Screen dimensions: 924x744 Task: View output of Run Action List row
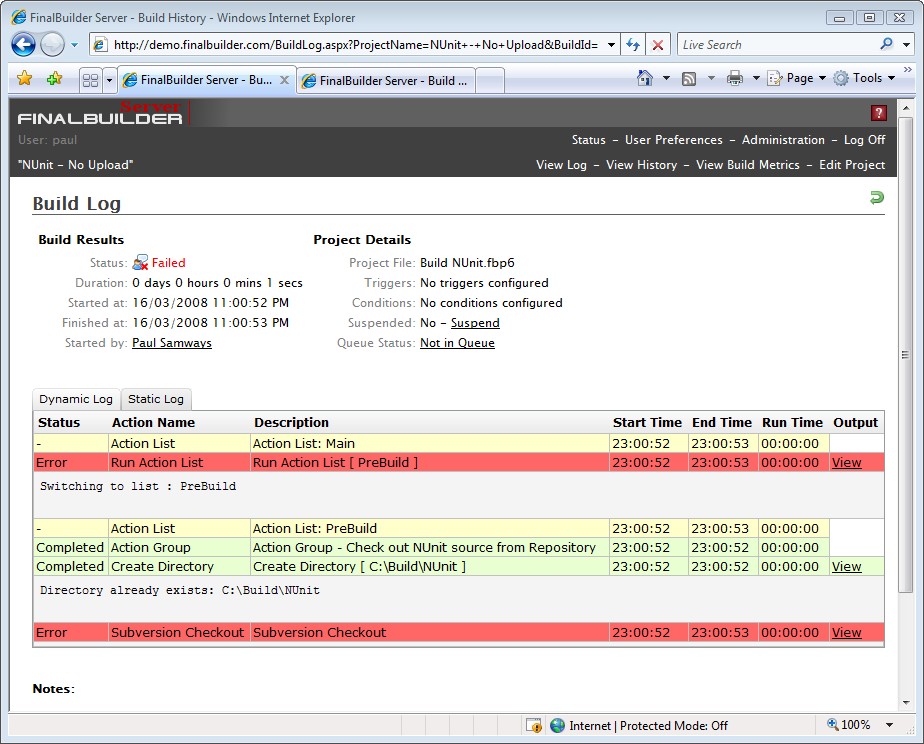(846, 462)
